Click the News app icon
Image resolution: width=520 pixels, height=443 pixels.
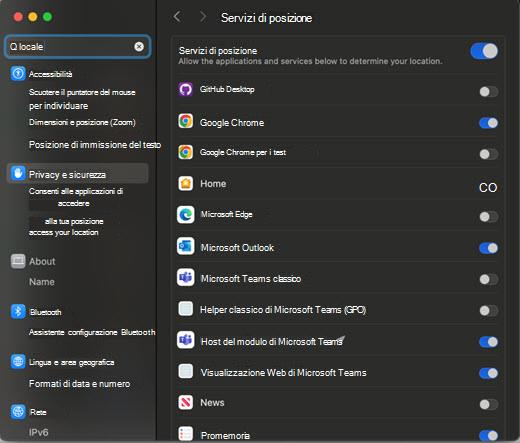click(x=186, y=402)
